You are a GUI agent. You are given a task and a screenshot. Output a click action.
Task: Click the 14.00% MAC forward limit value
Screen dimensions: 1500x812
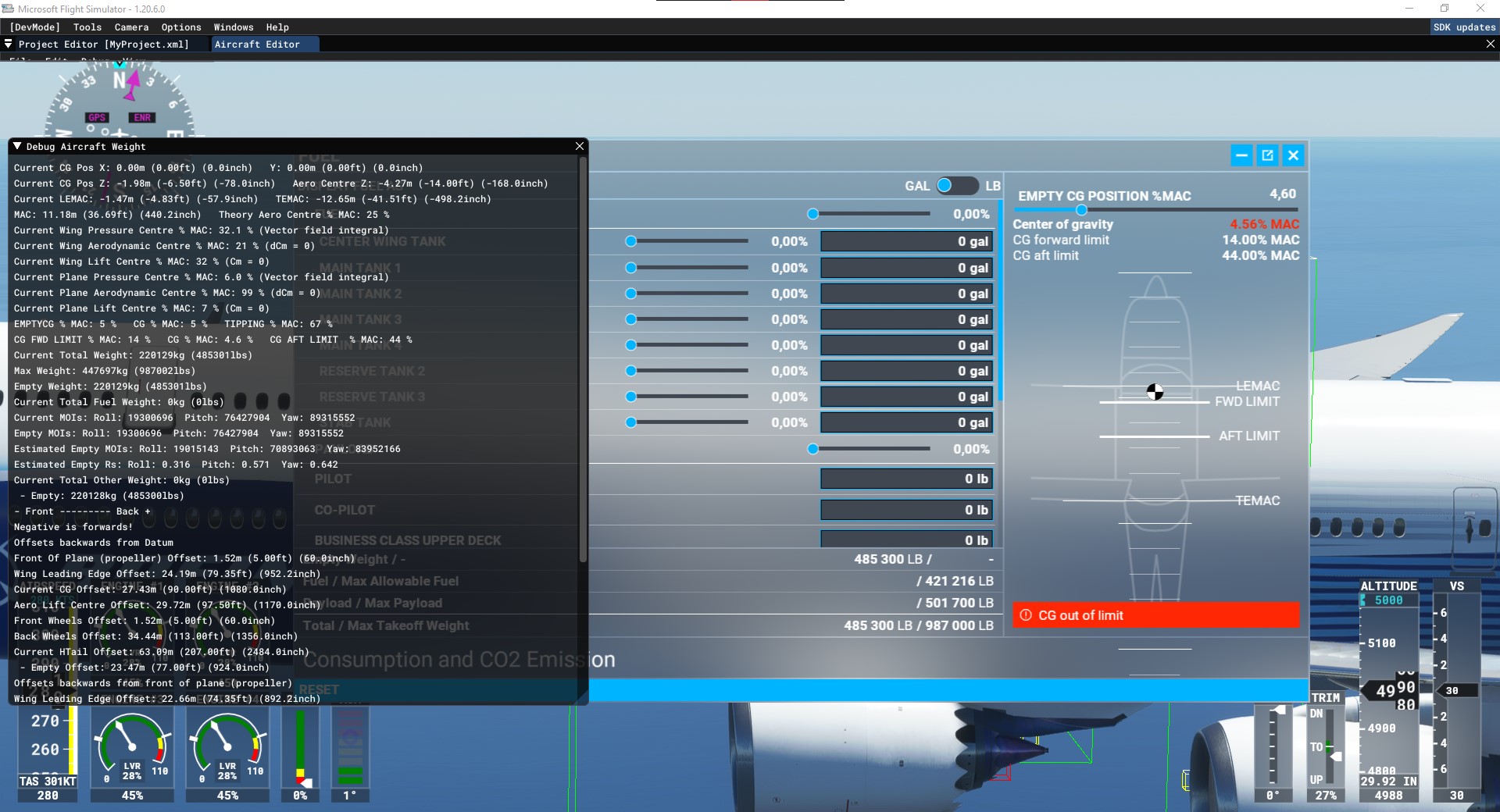tap(1261, 240)
